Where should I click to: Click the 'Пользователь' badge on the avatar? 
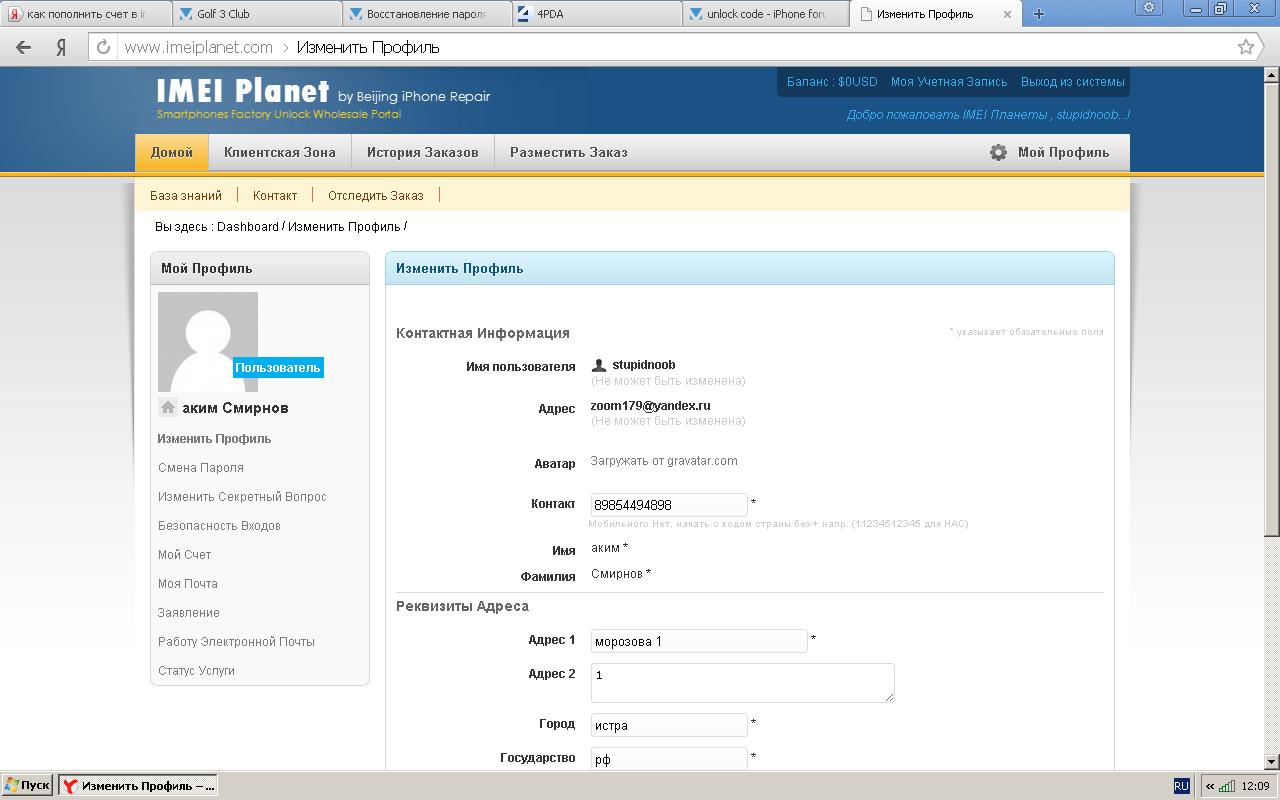278,368
